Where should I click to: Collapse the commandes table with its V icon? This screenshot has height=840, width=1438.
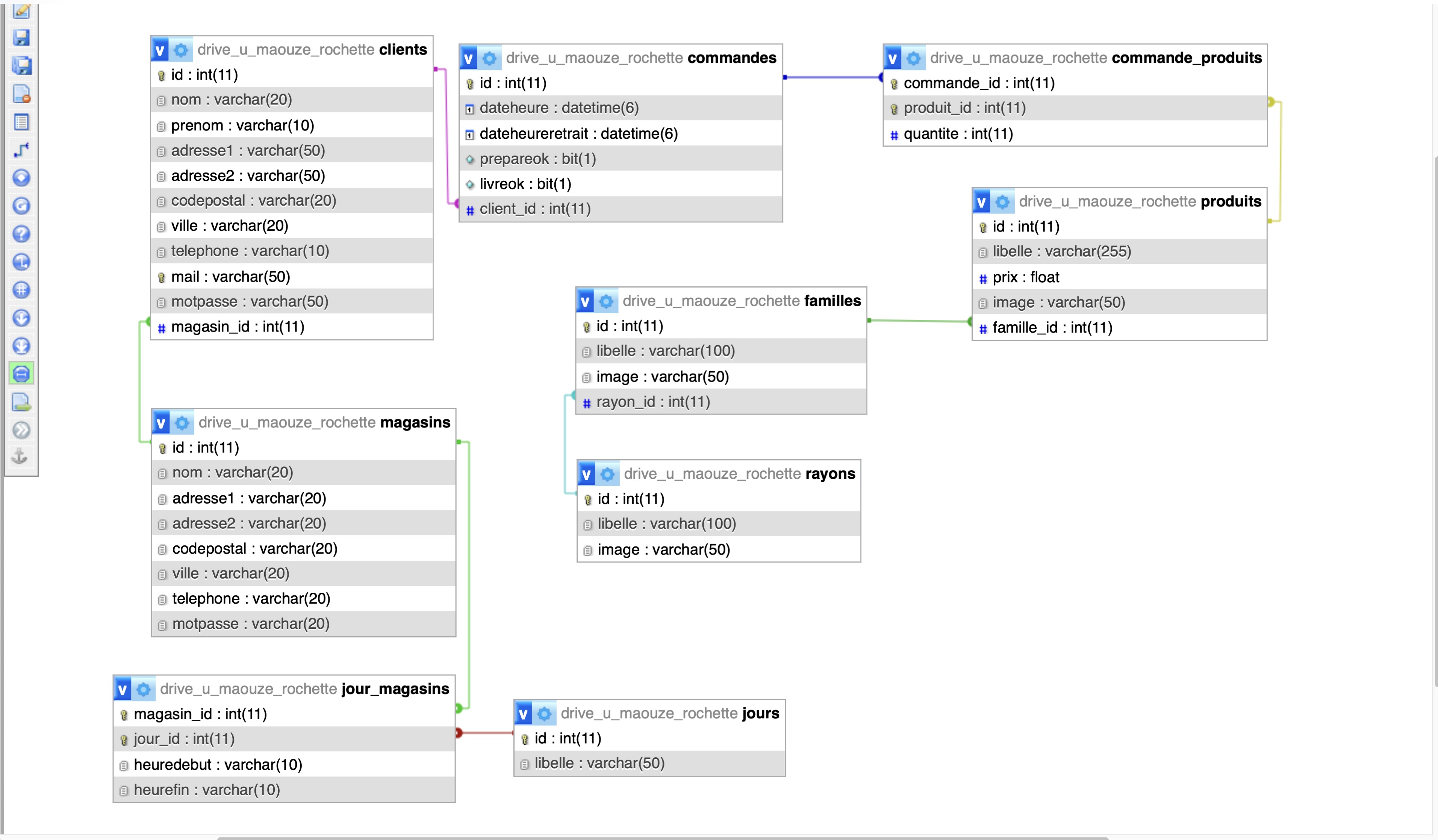pyautogui.click(x=468, y=58)
